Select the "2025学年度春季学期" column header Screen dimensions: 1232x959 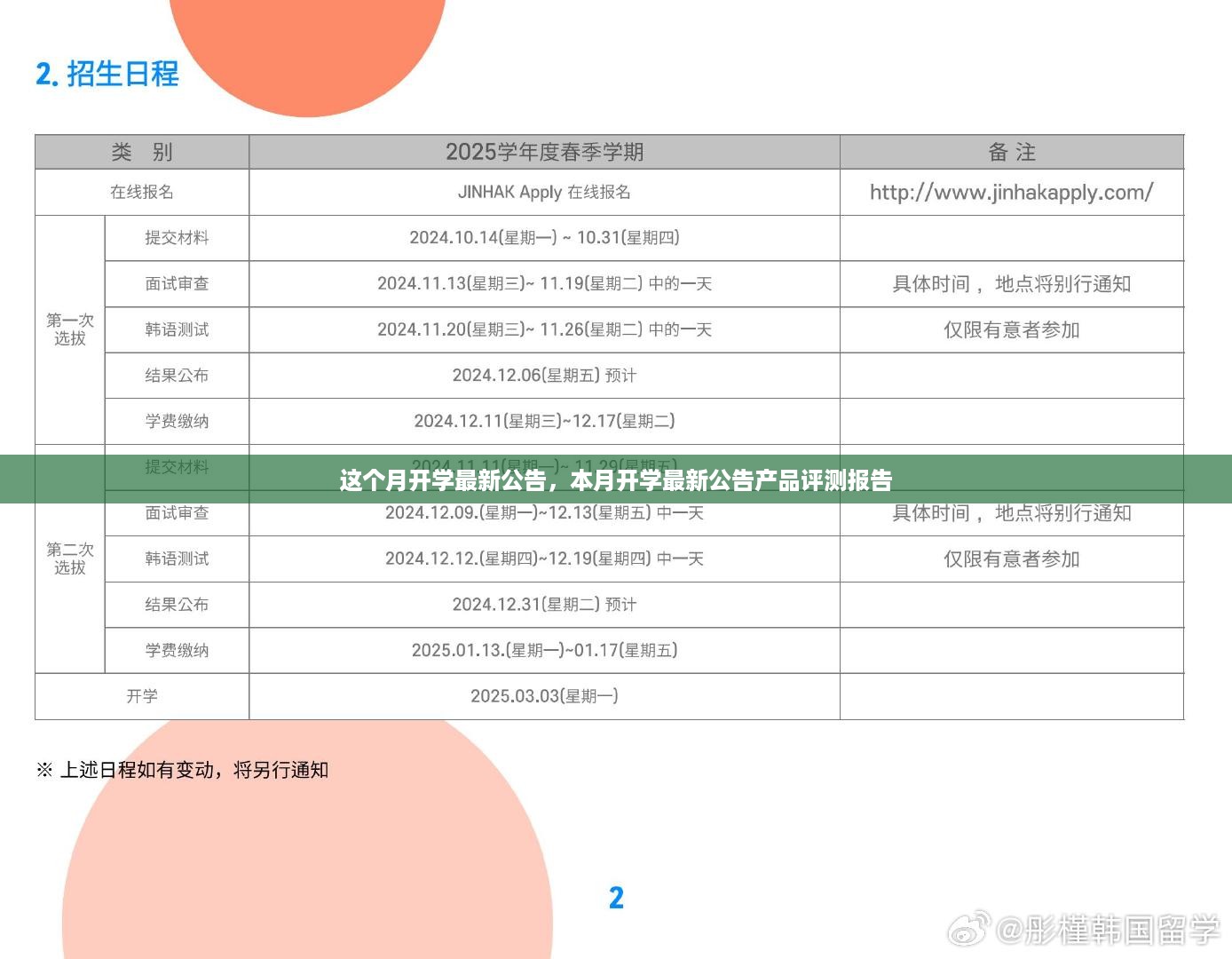point(544,152)
